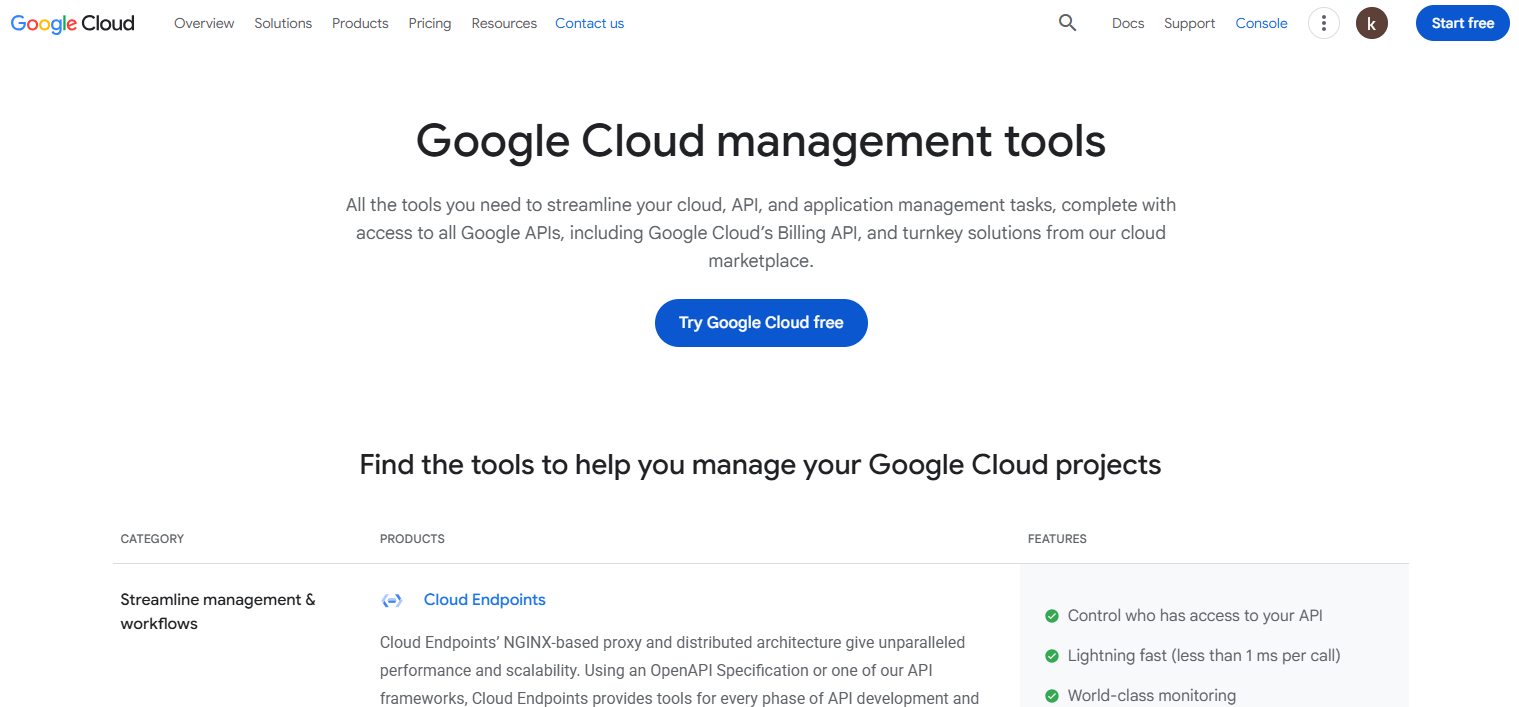
Task: Open the Cloud Endpoints product link
Action: pos(485,600)
